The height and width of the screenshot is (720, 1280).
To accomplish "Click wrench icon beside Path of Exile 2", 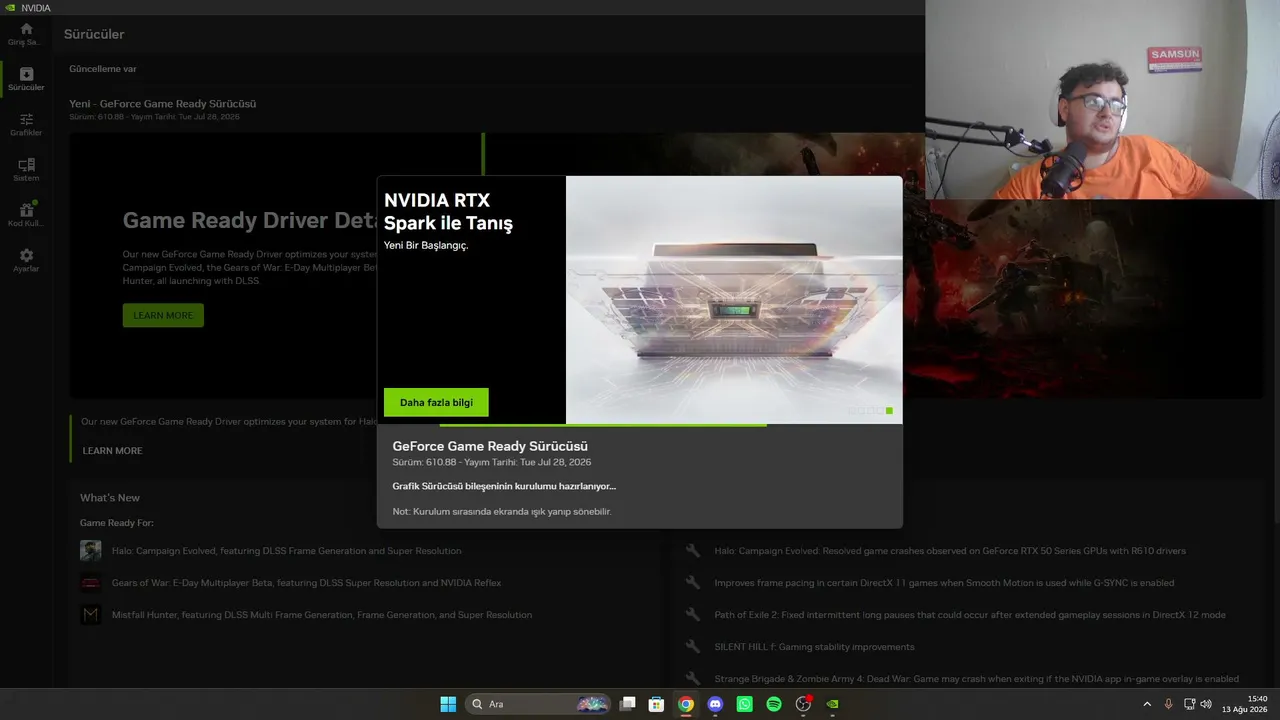I will click(693, 615).
